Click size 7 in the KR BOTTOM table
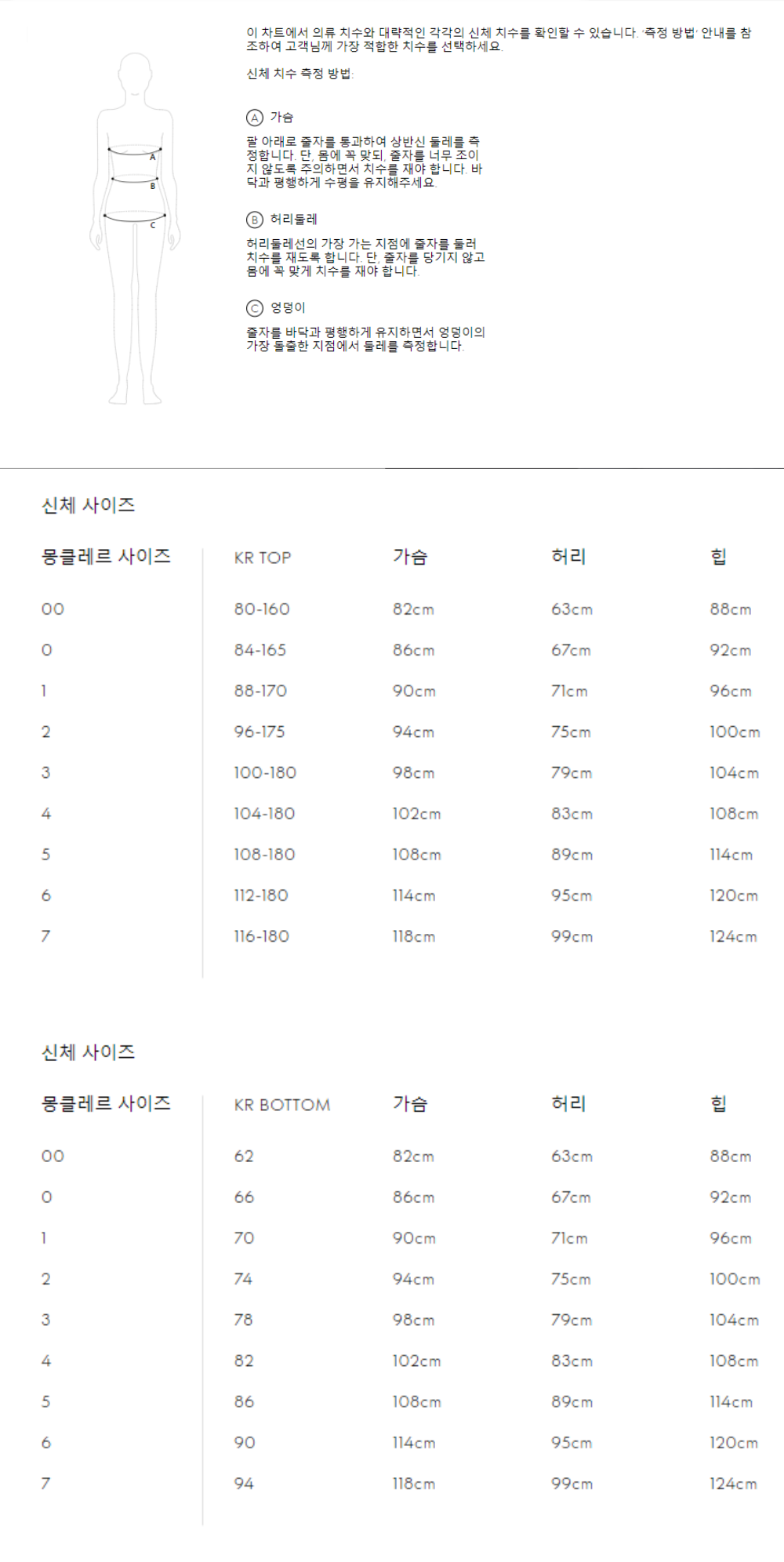The height and width of the screenshot is (1562, 784). pyautogui.click(x=45, y=1482)
